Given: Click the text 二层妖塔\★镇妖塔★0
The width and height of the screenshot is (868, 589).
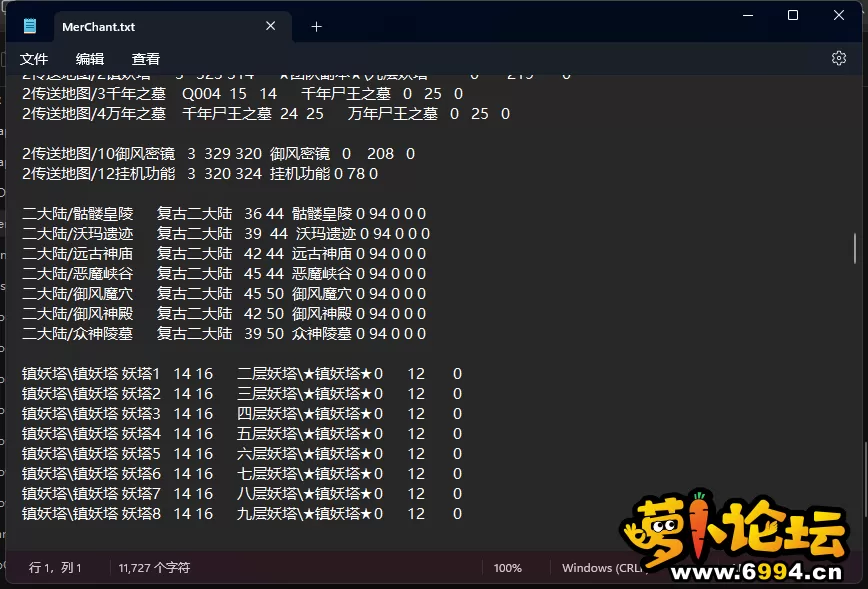Looking at the screenshot, I should tap(310, 373).
